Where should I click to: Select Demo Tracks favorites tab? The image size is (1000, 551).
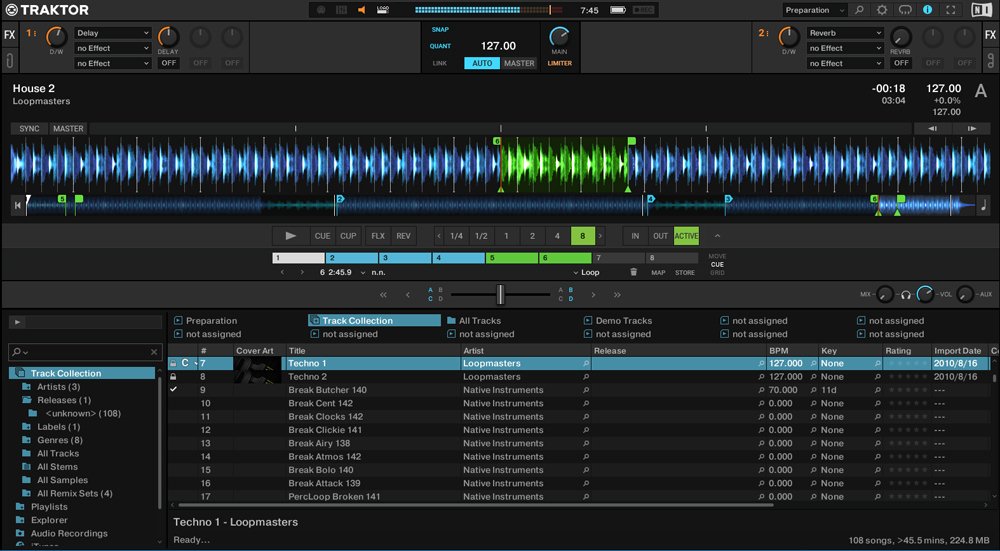[x=623, y=321]
